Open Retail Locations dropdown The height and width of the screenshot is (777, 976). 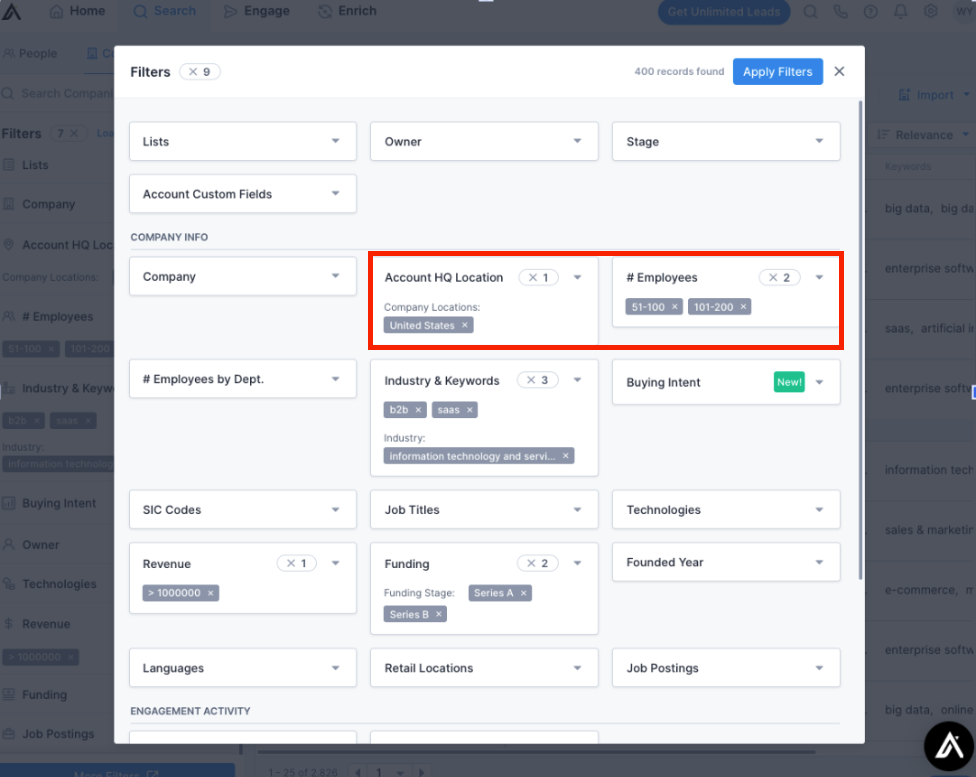coord(484,667)
